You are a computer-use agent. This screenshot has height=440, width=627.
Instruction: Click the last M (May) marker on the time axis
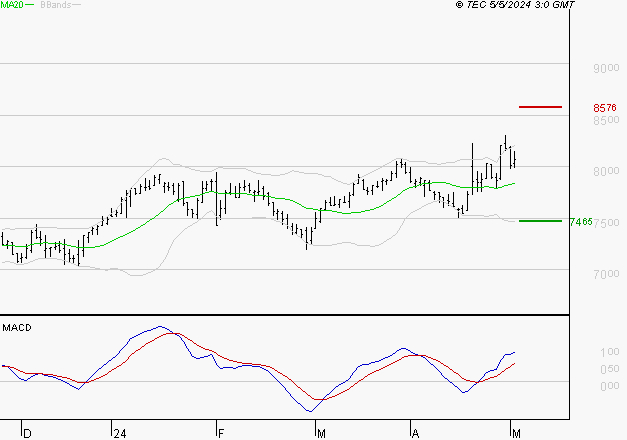(516, 434)
